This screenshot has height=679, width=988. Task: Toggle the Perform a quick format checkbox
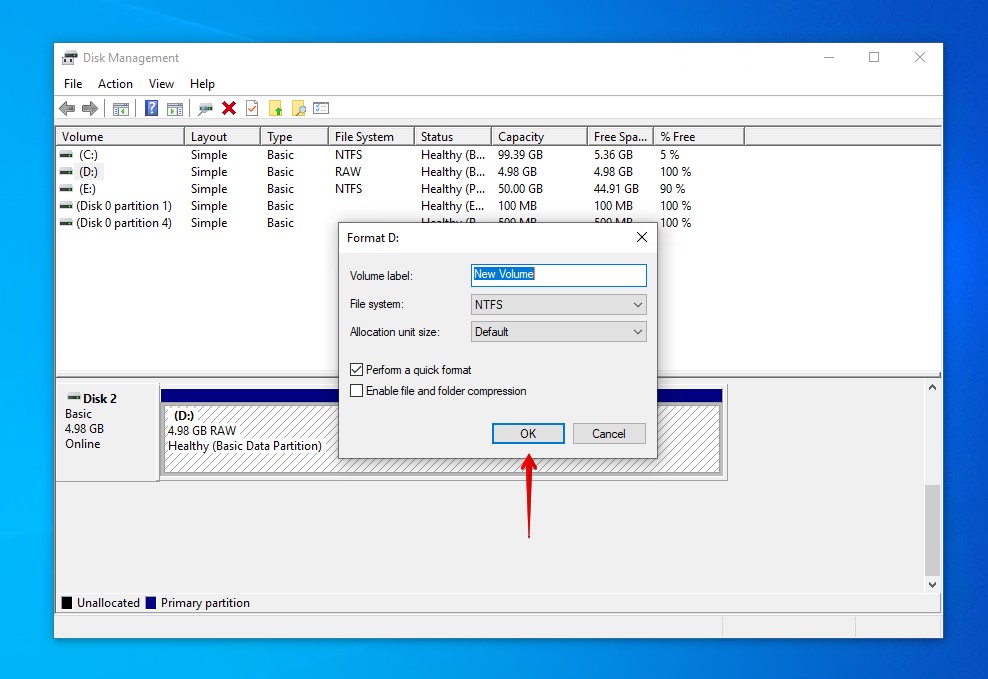(357, 370)
